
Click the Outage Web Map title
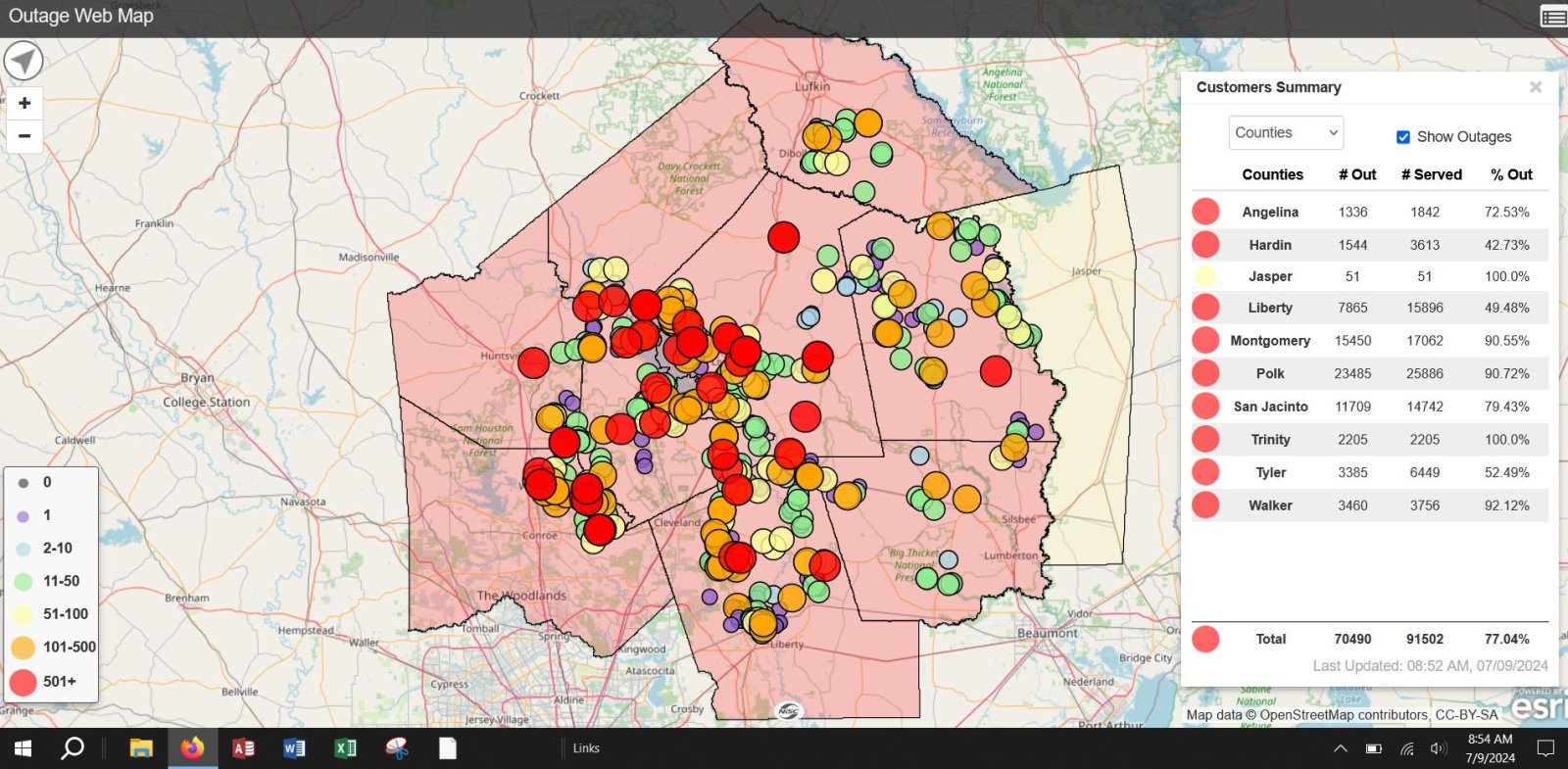click(x=81, y=16)
